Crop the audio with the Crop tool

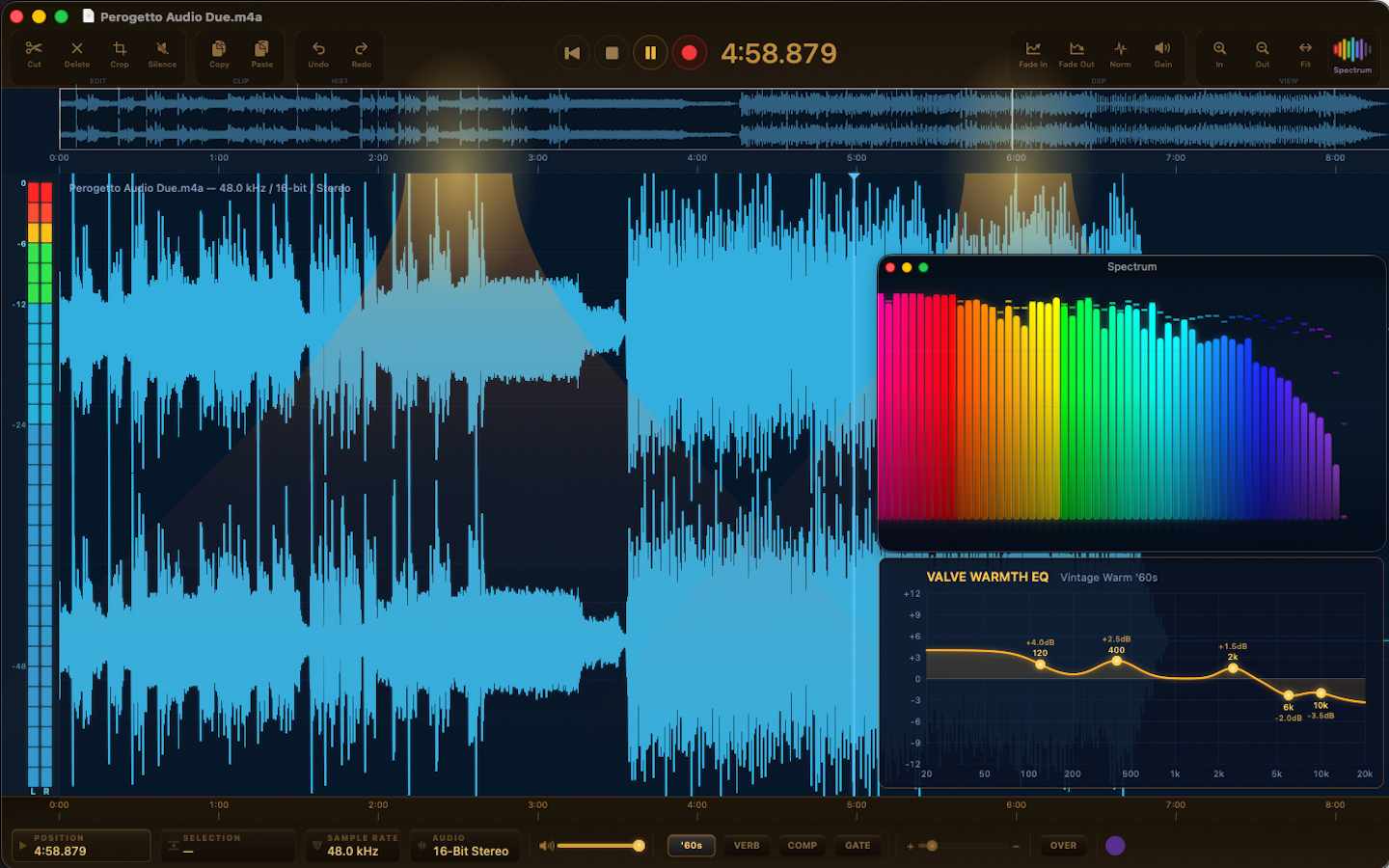(120, 53)
